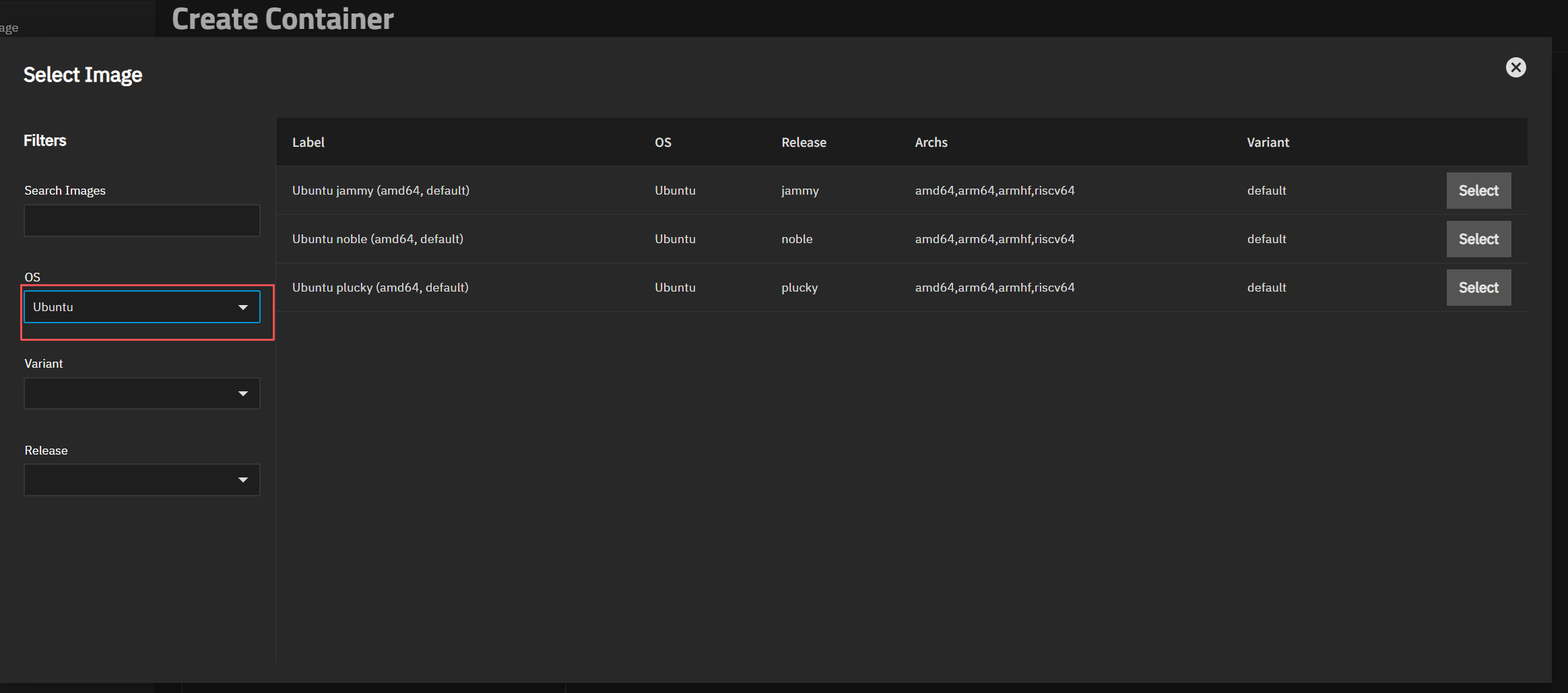Image resolution: width=1568 pixels, height=693 pixels.
Task: Click the Archs column header
Action: 931,142
